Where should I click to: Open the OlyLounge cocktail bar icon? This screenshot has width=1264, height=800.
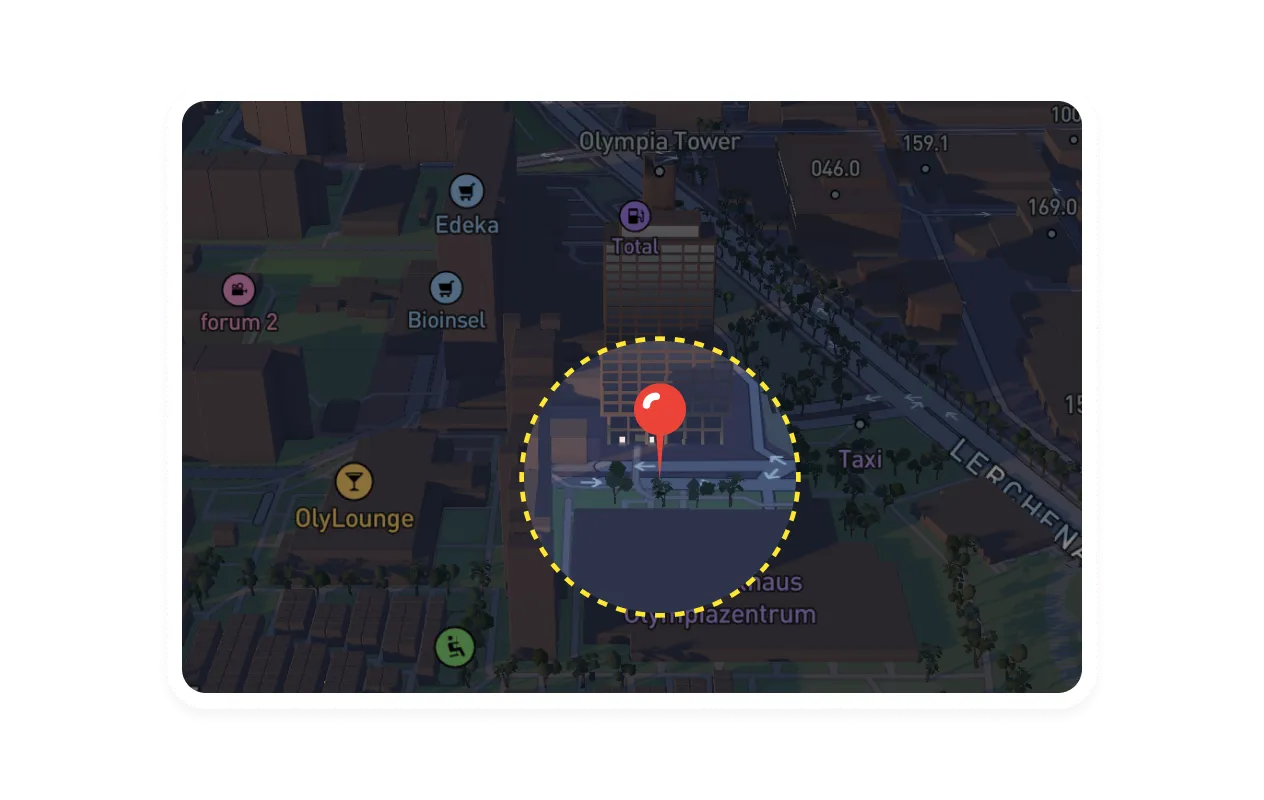[x=354, y=482]
